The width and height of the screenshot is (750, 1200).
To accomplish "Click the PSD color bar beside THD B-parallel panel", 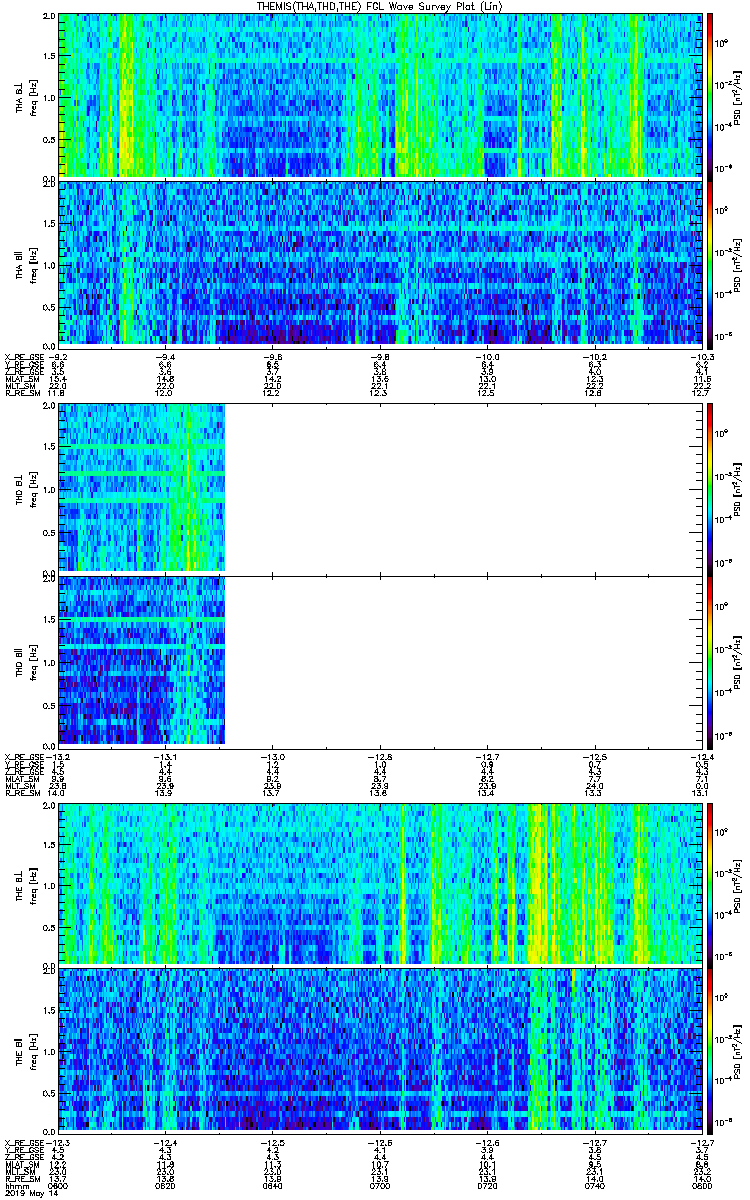I will tap(712, 659).
